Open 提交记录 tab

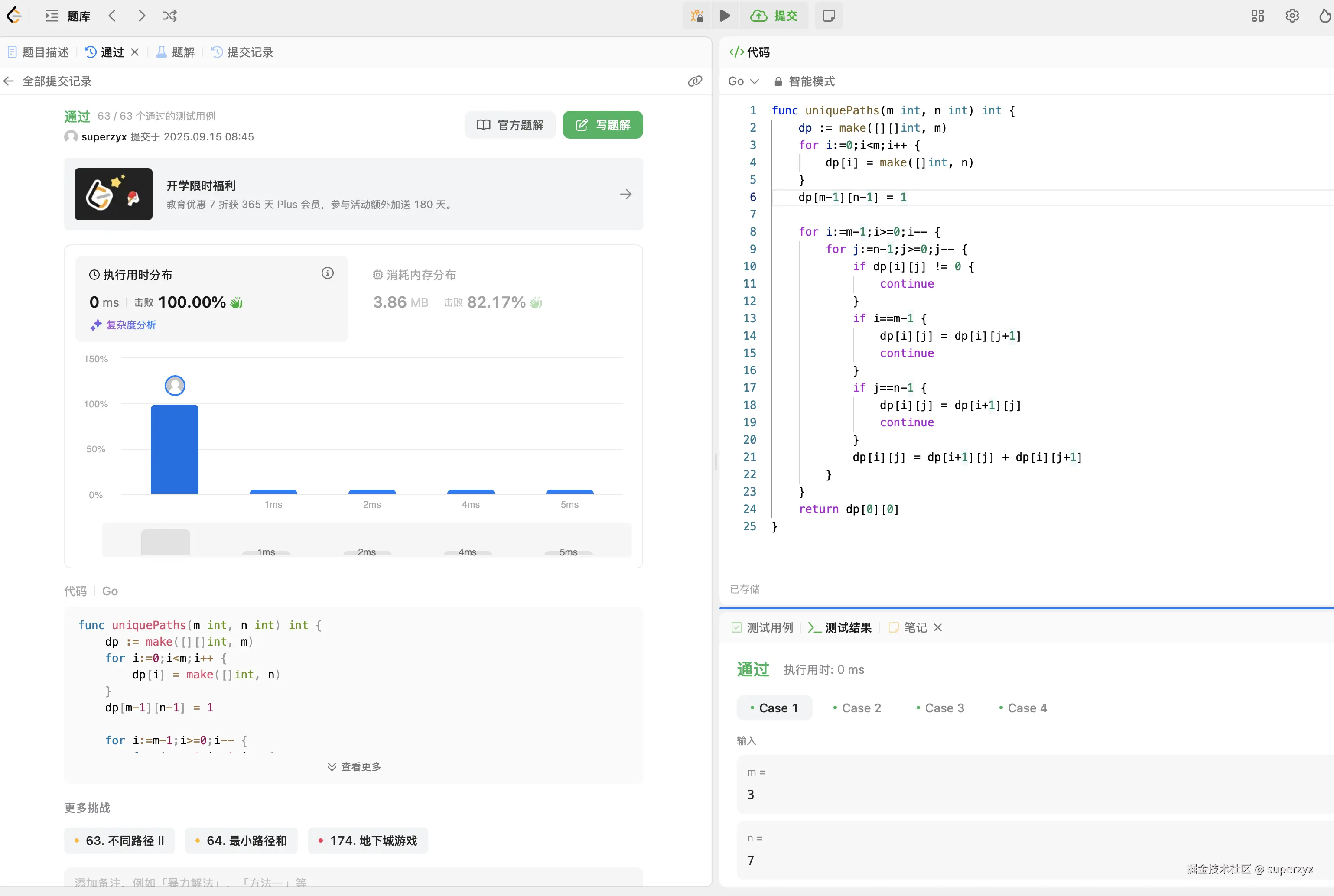click(242, 52)
